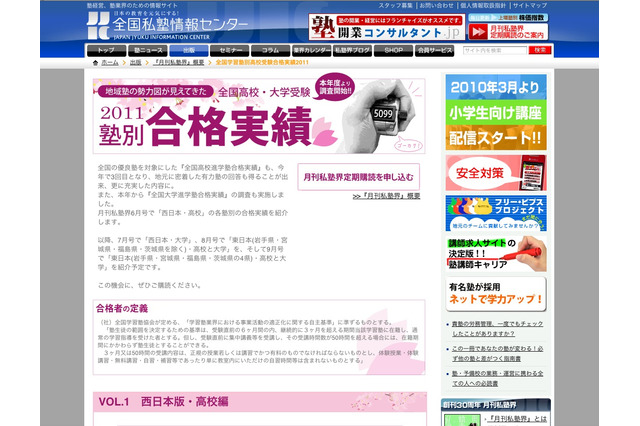Open the 個人情報取扱指針 header link
The height and width of the screenshot is (426, 640).
483,6
